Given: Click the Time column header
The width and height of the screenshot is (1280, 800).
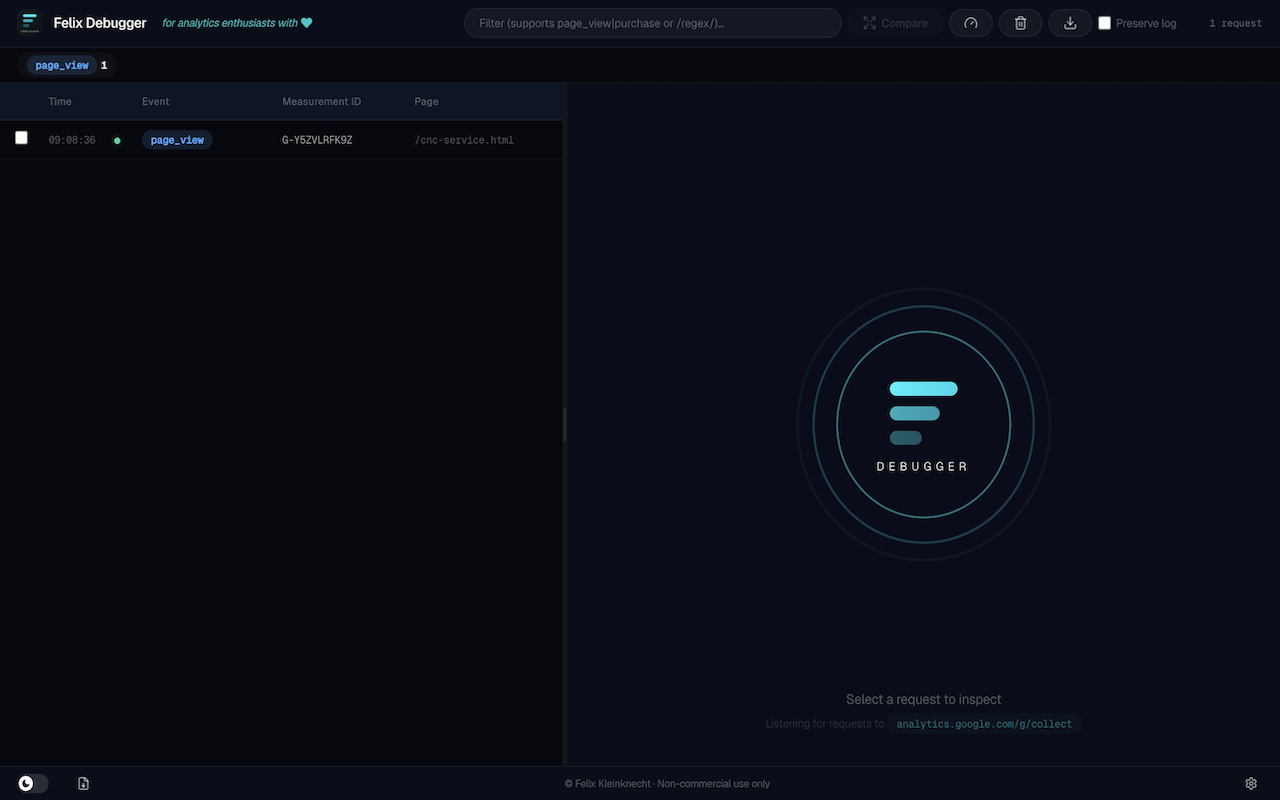Looking at the screenshot, I should (x=60, y=101).
